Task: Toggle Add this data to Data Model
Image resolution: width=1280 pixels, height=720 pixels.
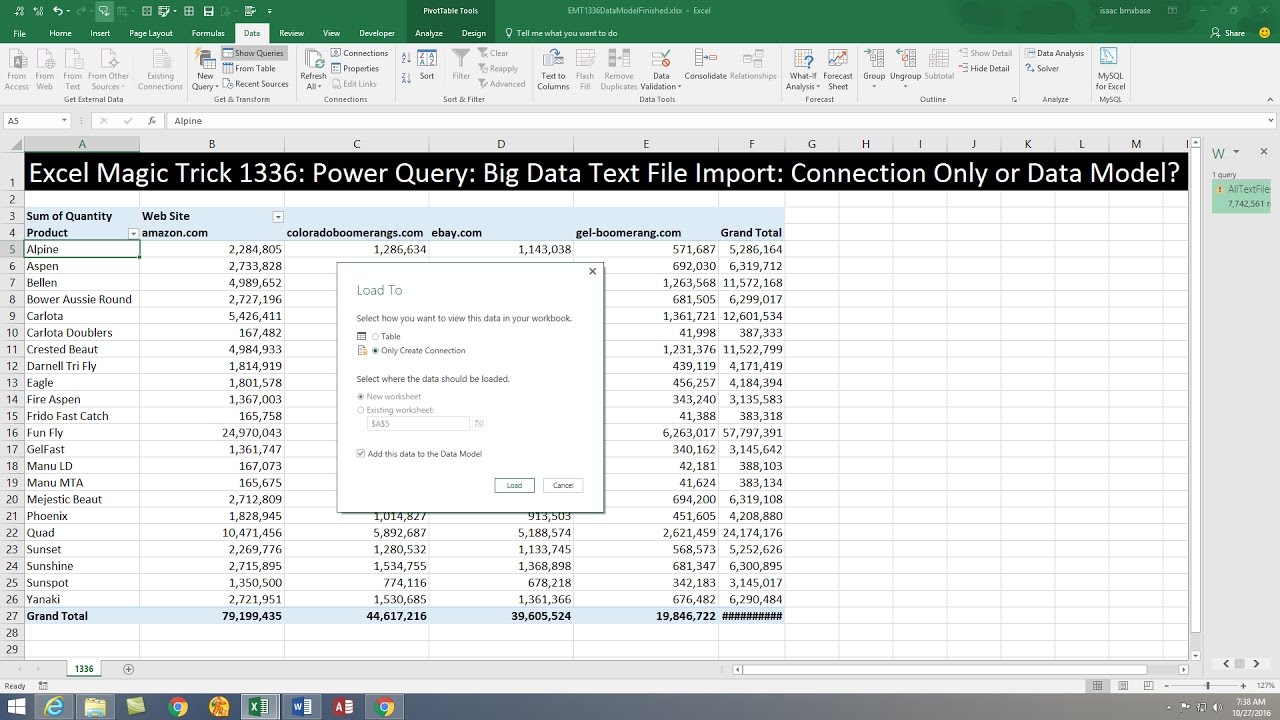Action: pos(420,454)
